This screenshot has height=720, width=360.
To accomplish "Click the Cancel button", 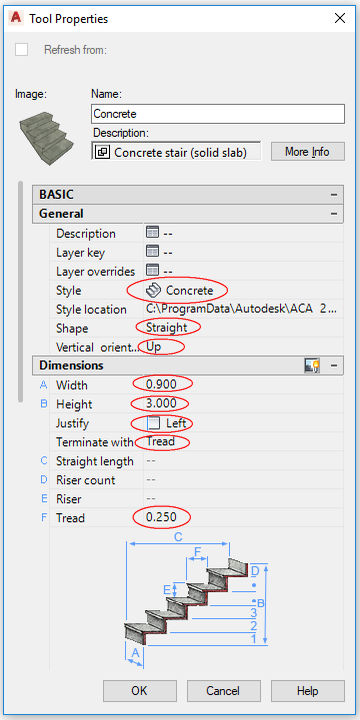I will point(224,691).
